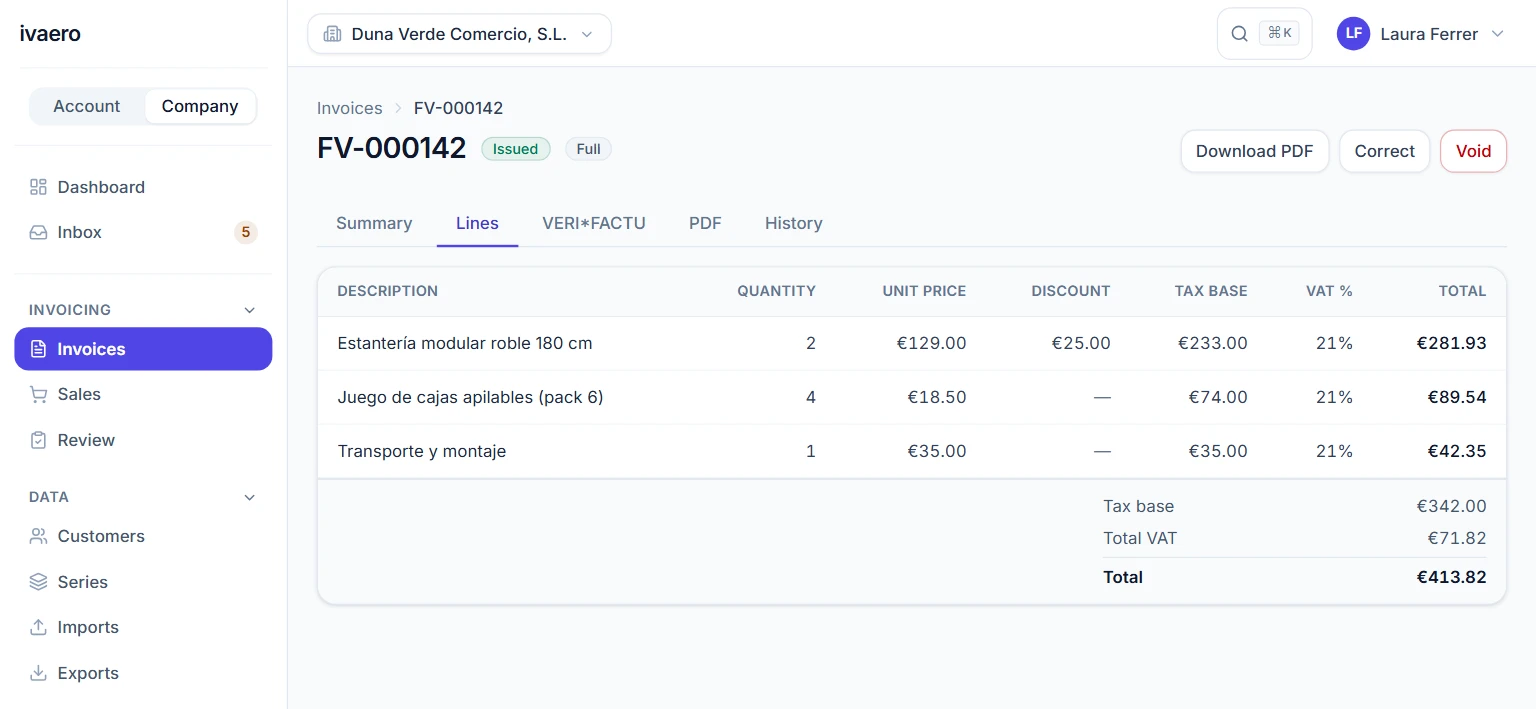Open Customers in the sidebar
The width and height of the screenshot is (1536, 709).
pos(143,536)
